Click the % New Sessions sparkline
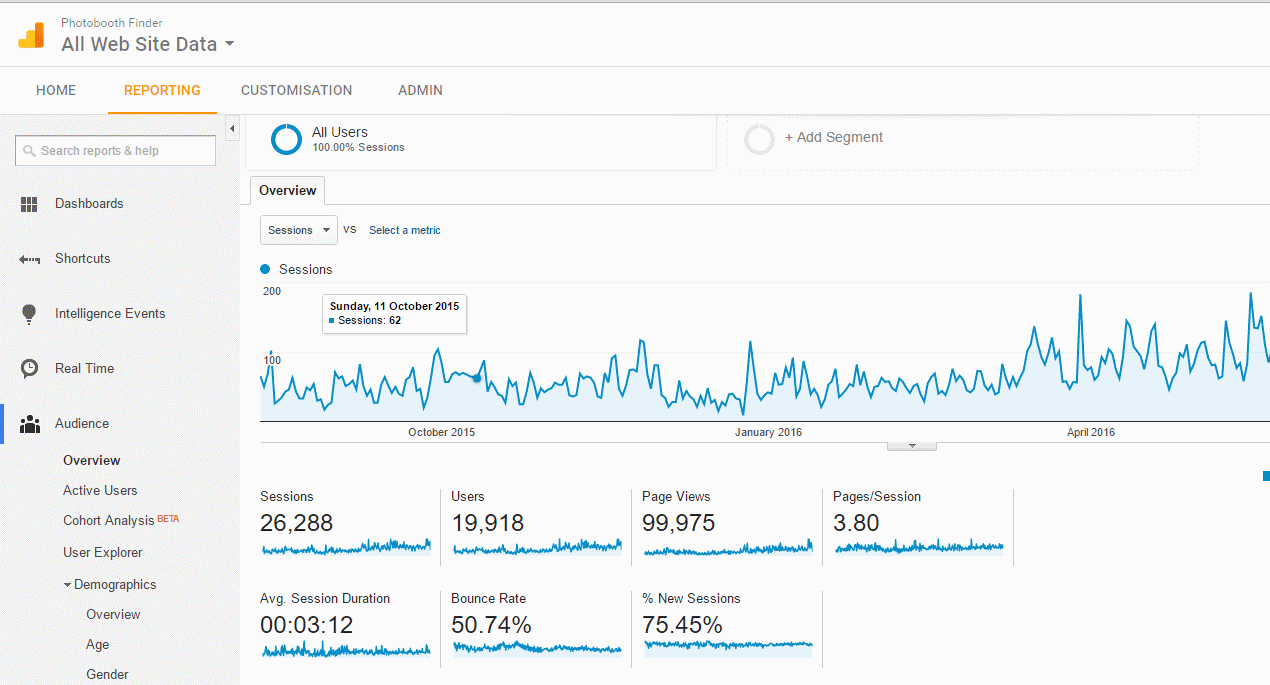The width and height of the screenshot is (1270, 685). point(729,646)
